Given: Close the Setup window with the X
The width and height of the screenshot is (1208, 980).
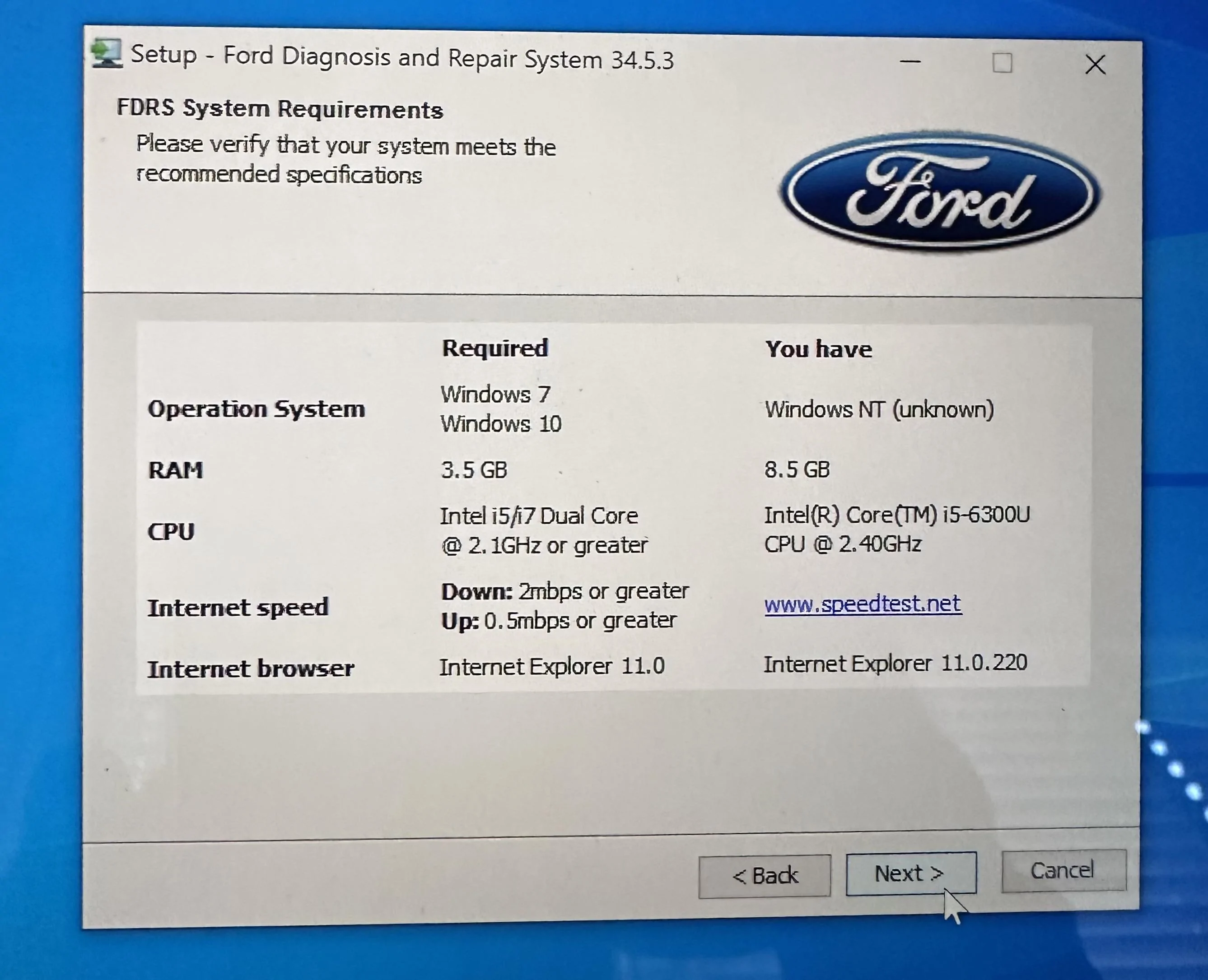Looking at the screenshot, I should click(x=1095, y=64).
